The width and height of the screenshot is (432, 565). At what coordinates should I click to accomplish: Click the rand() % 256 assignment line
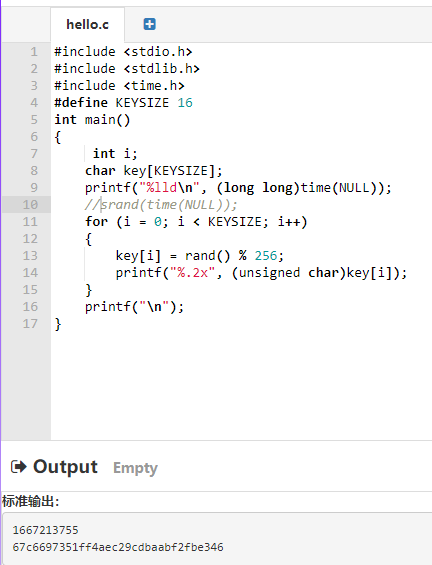pos(200,256)
